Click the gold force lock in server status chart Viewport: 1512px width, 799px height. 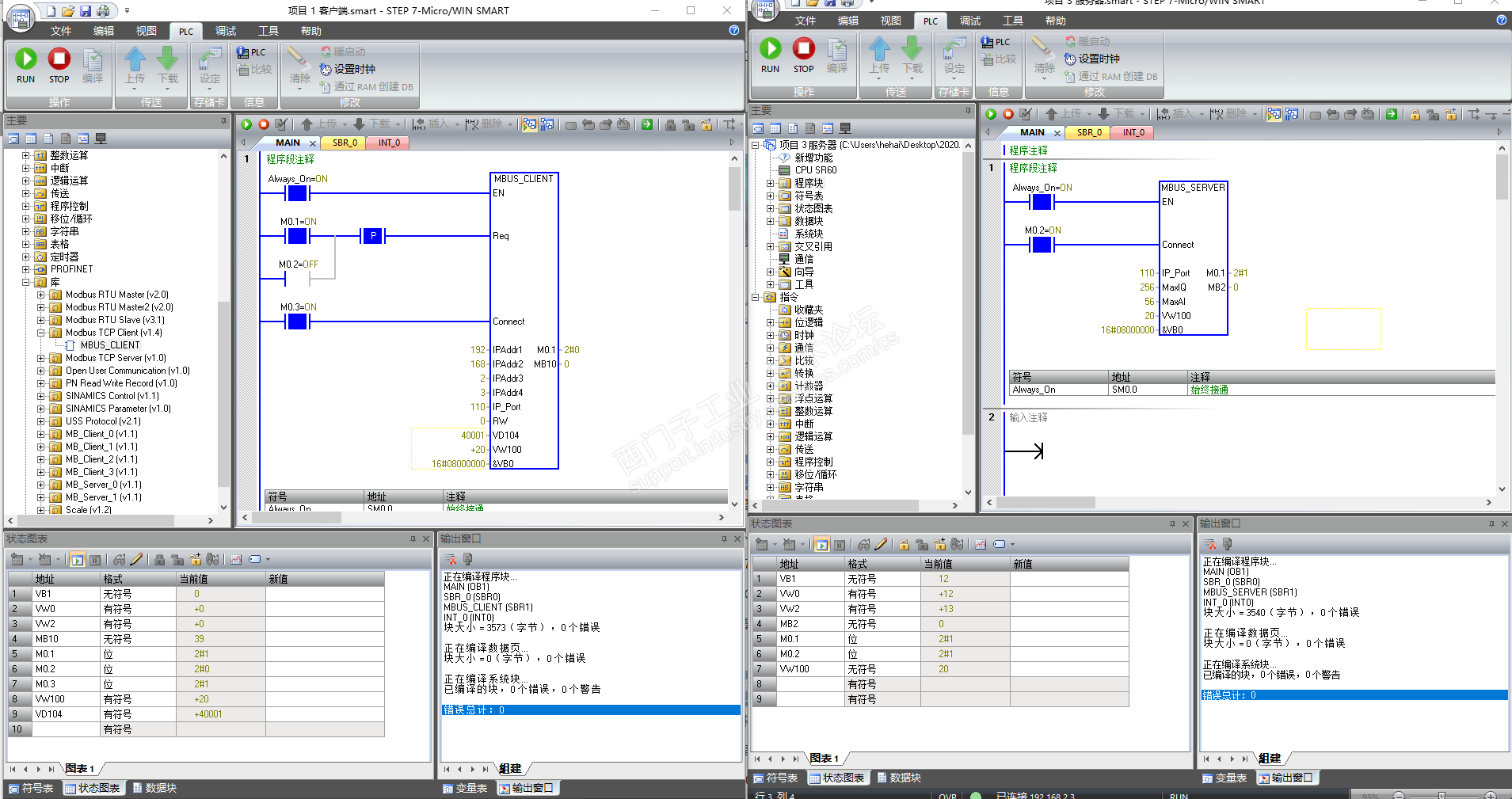coord(904,544)
